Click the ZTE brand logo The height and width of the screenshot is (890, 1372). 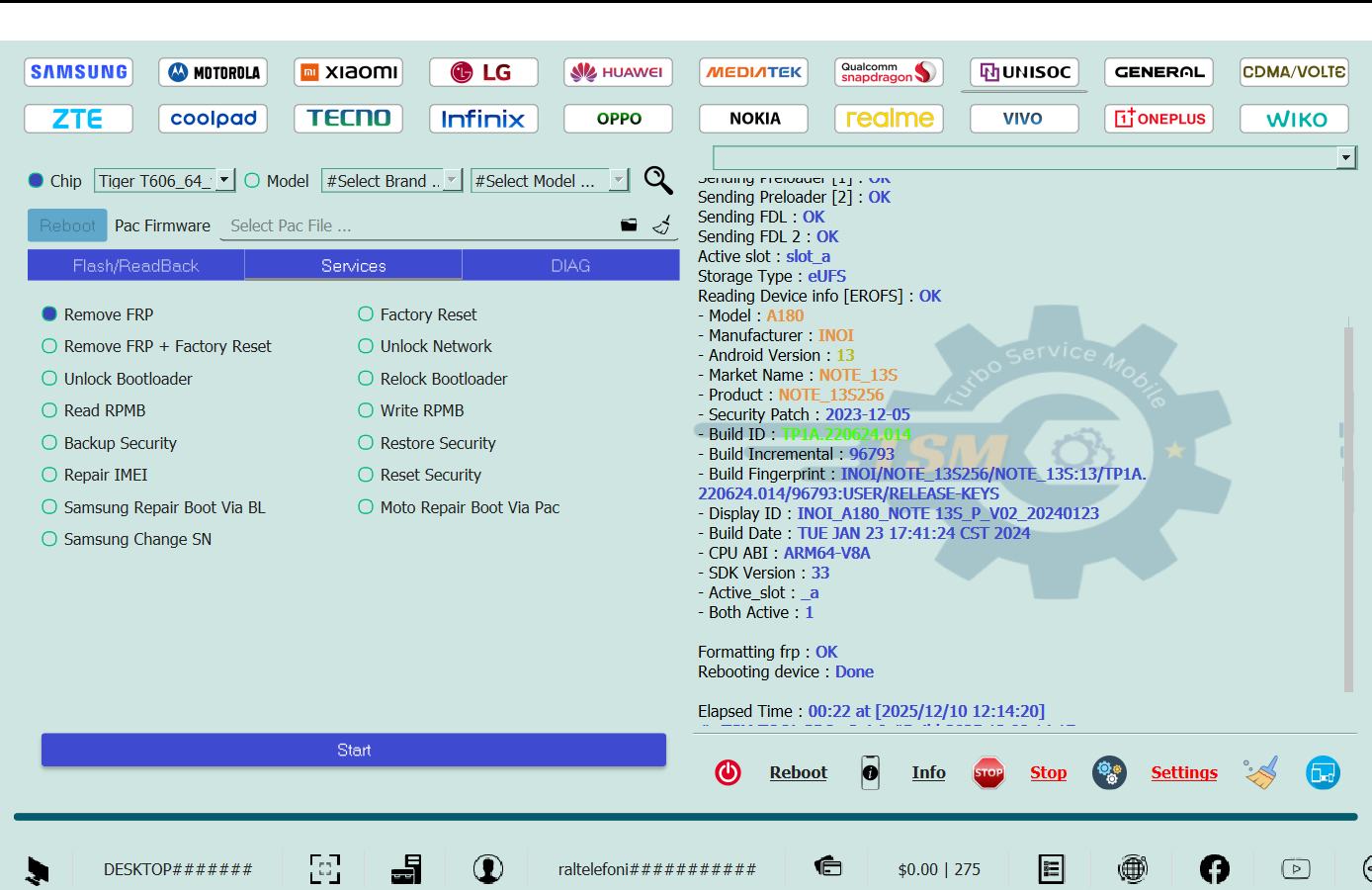(x=78, y=119)
